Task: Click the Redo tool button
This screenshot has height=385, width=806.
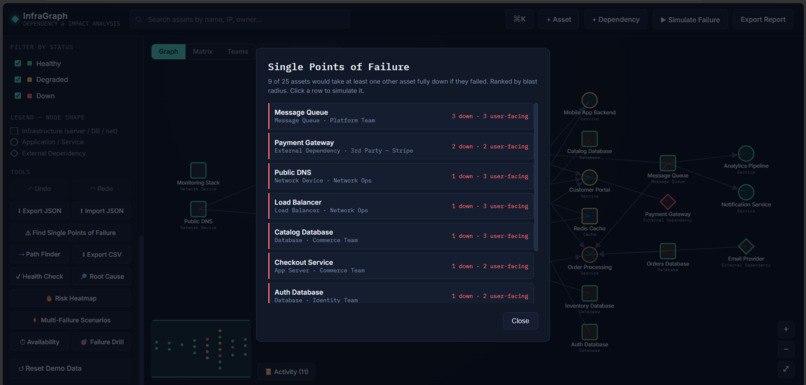Action: pos(101,189)
